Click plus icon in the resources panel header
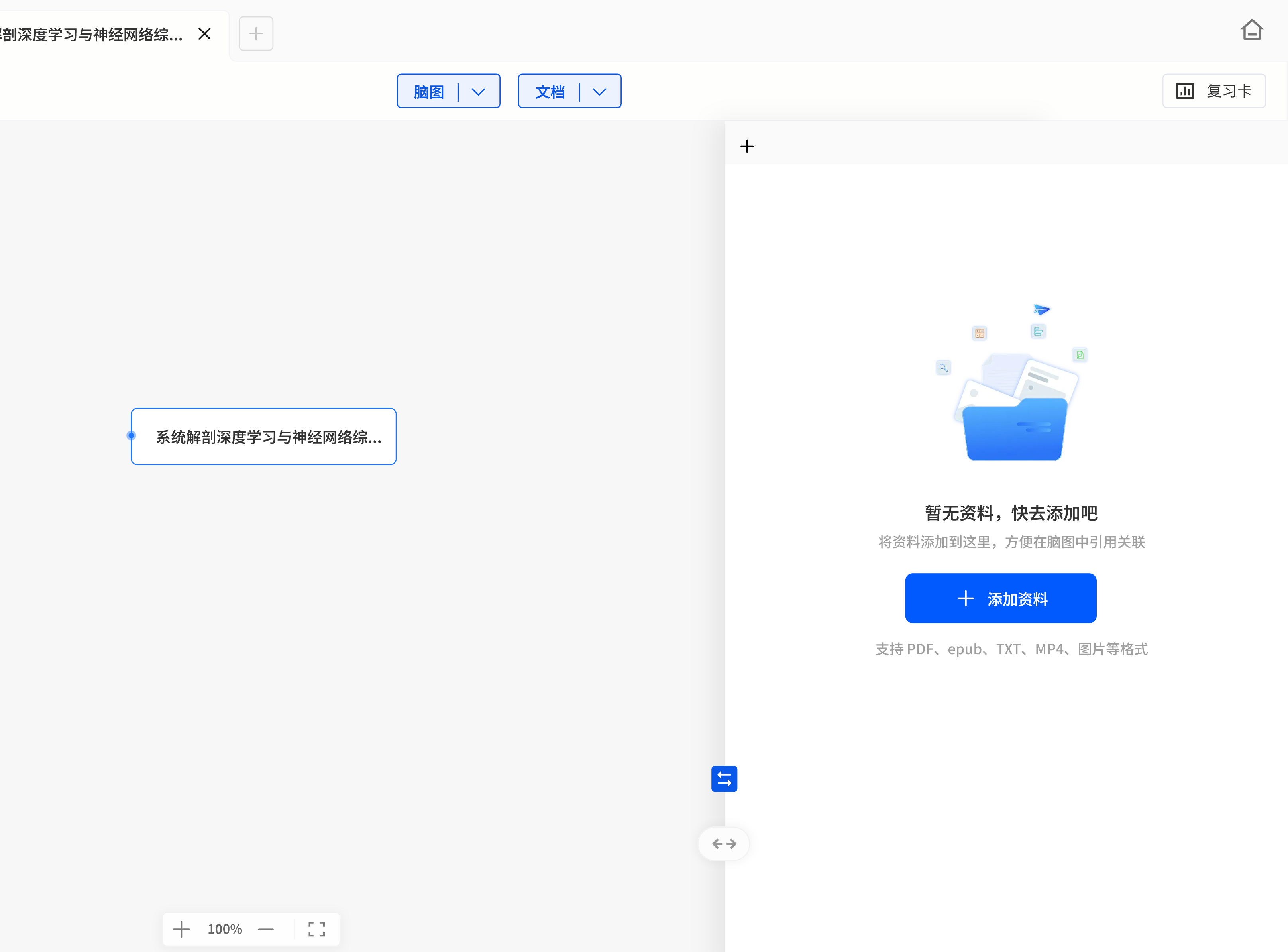This screenshot has width=1288, height=952. (x=746, y=146)
